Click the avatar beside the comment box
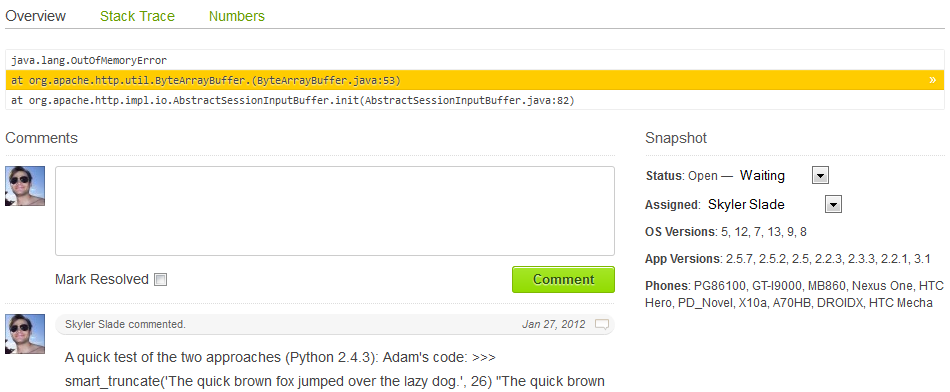This screenshot has width=950, height=392. 25,186
